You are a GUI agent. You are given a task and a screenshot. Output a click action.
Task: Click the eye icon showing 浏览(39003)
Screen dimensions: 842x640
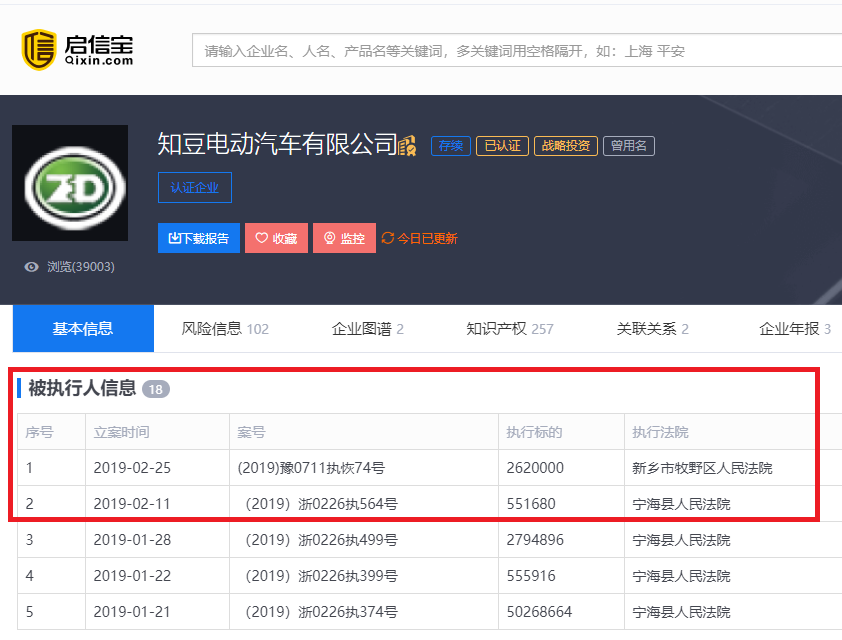pyautogui.click(x=31, y=266)
